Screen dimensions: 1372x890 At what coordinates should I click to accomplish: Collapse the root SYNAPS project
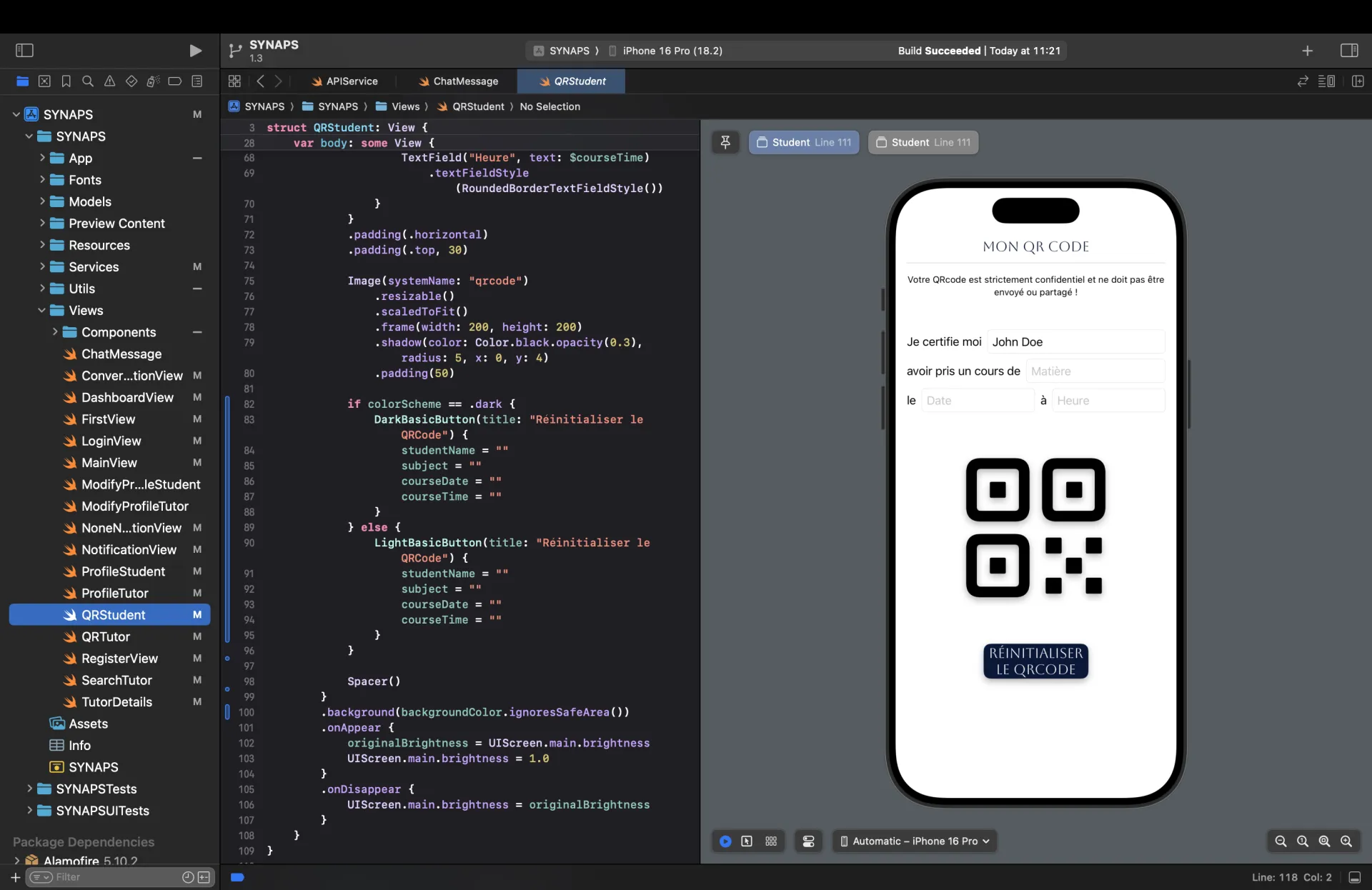[16, 114]
